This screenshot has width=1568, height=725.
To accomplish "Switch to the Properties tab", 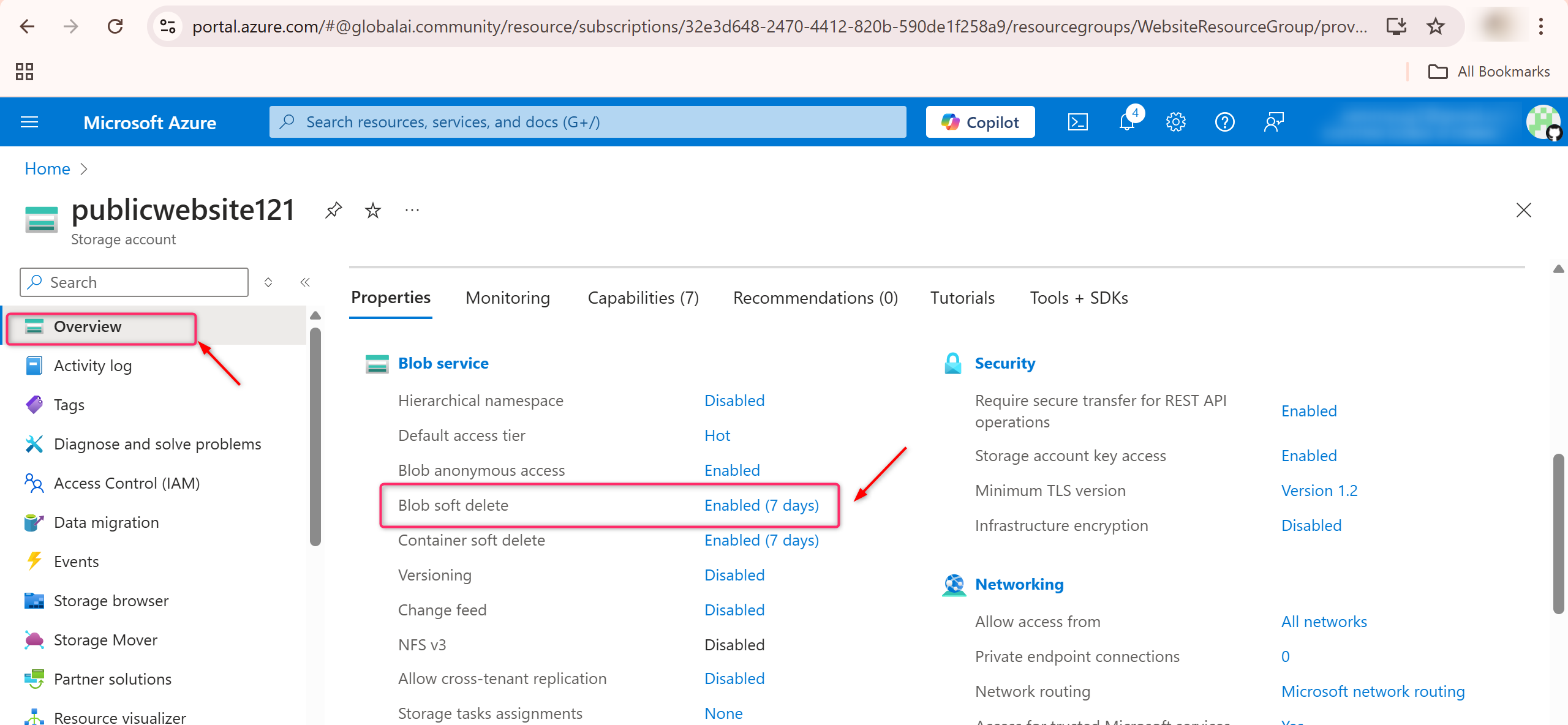I will pos(391,298).
